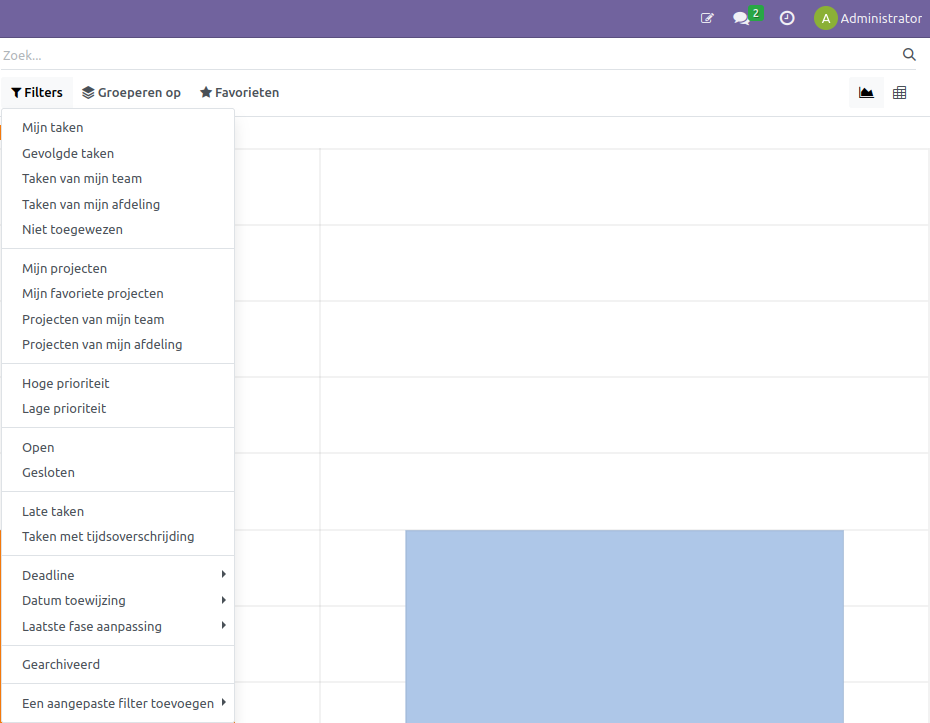Switch to pivot table view
This screenshot has height=723, width=930.
(899, 93)
